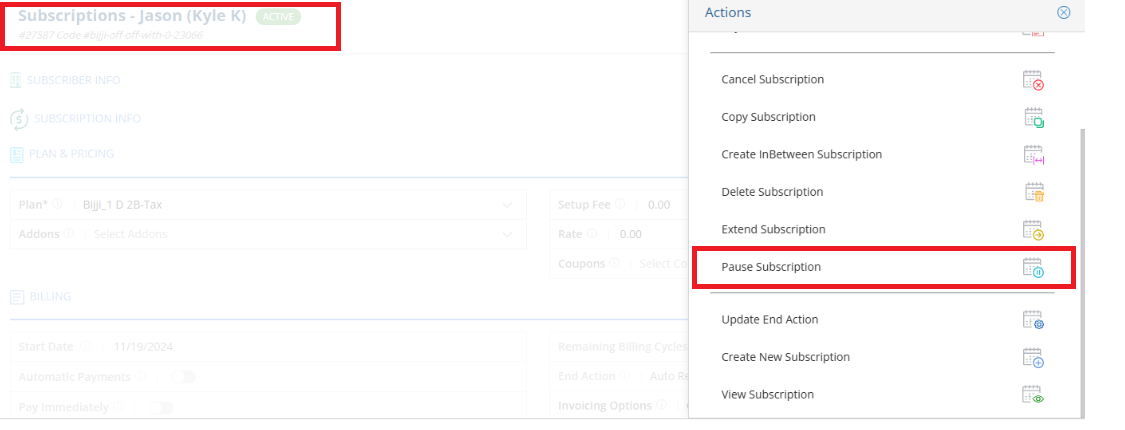Select the Pause Subscription menu entry
This screenshot has width=1125, height=430.
point(883,267)
